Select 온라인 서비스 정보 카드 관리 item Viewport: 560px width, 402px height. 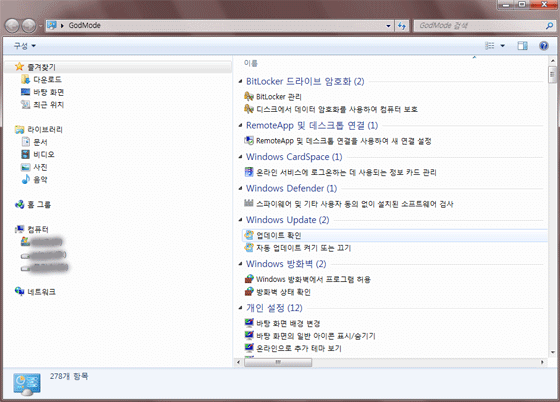pos(346,172)
